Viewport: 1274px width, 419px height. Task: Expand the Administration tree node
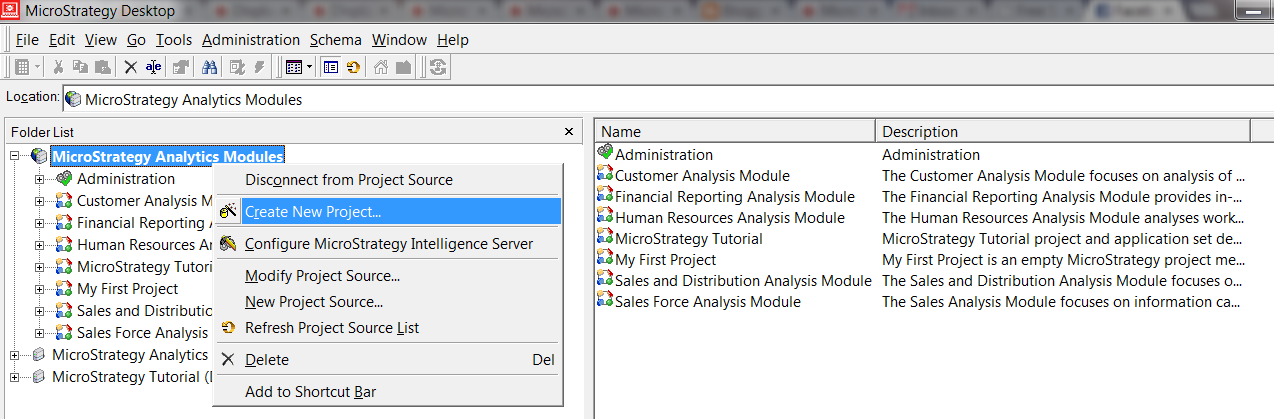point(40,179)
